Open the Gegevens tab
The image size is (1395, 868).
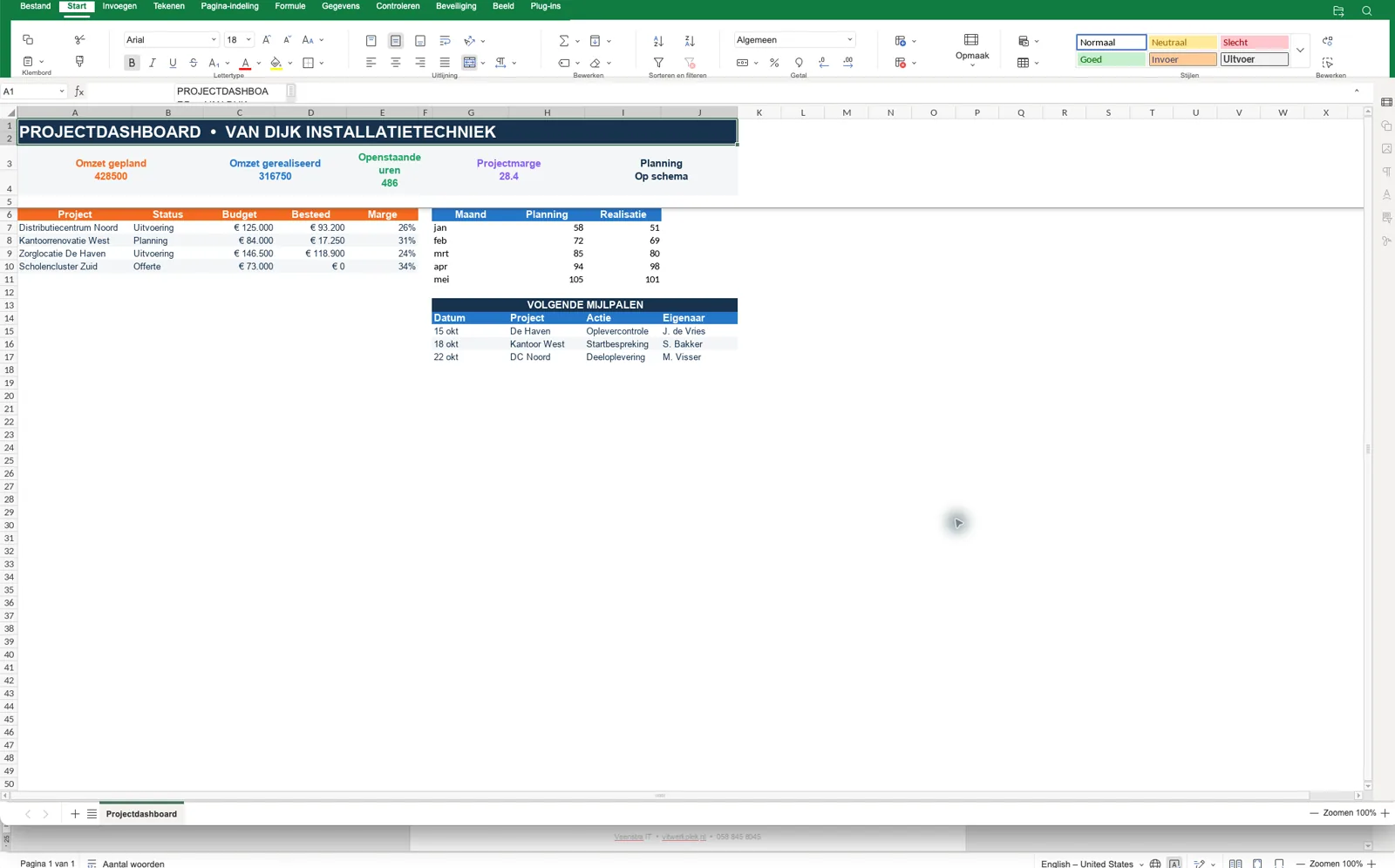click(341, 6)
